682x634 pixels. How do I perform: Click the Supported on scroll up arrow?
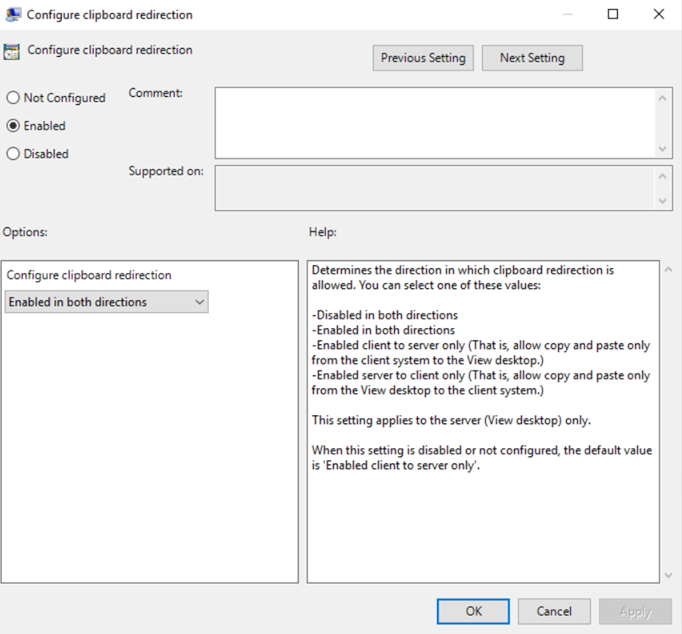pyautogui.click(x=664, y=175)
